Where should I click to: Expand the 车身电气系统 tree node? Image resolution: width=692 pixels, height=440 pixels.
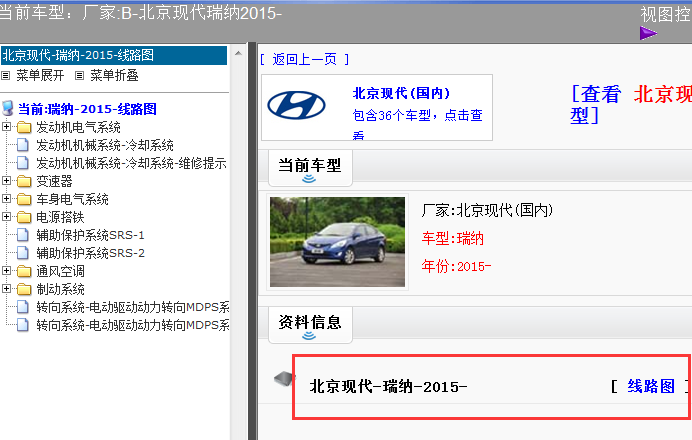[6, 199]
